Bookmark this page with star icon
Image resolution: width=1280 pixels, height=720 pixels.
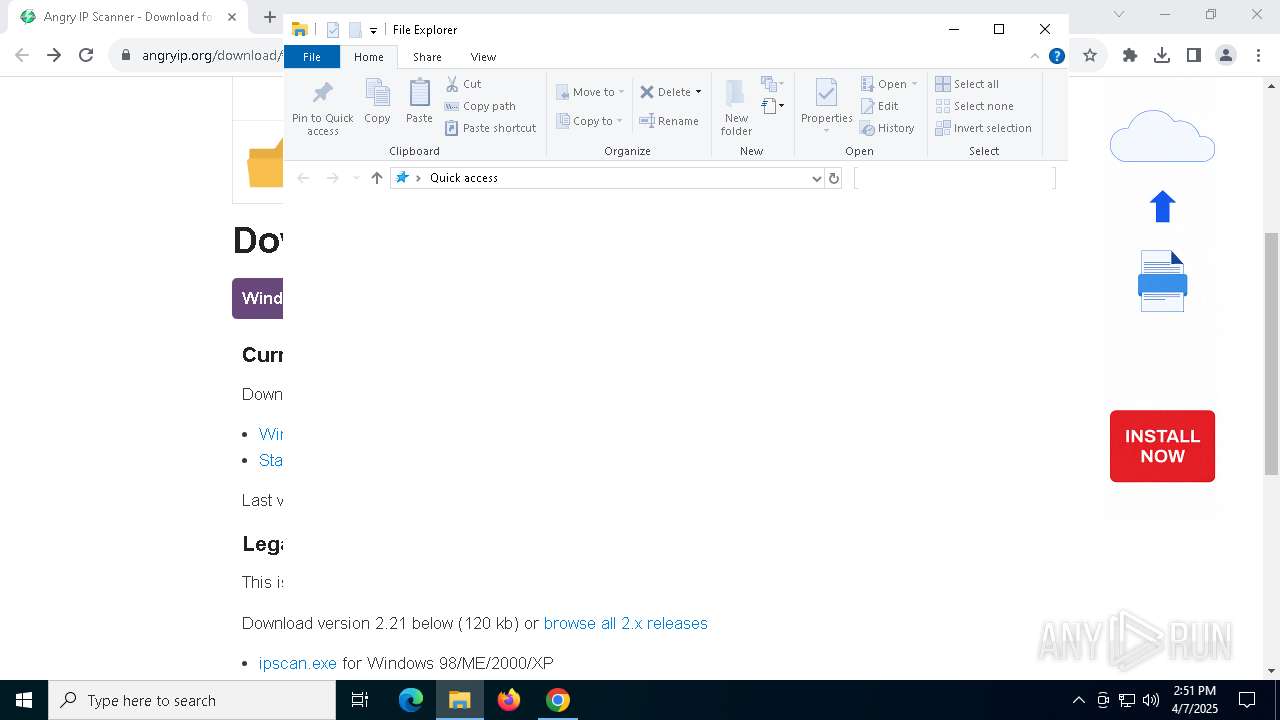click(1090, 55)
